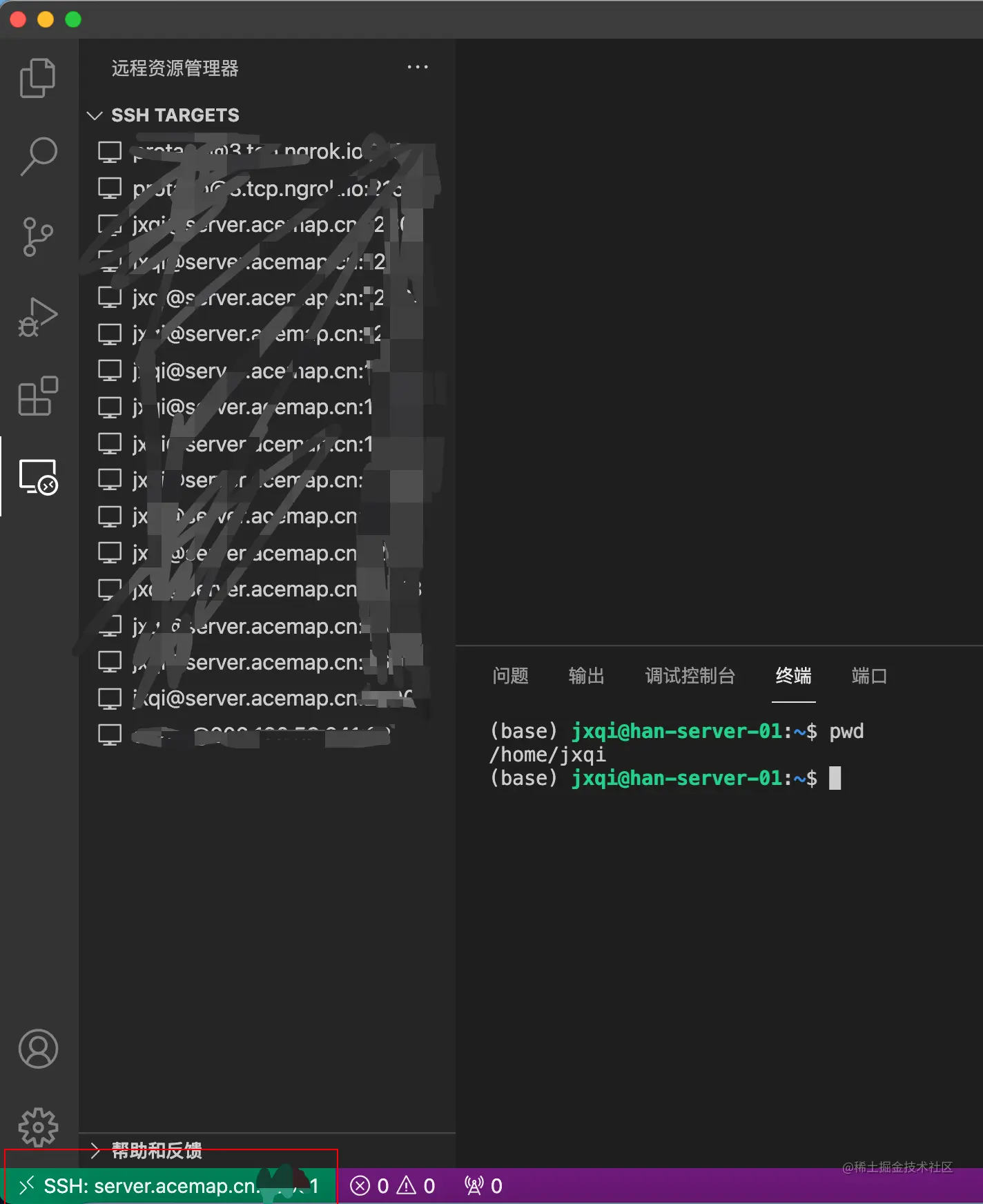Select the first ngrok.io SSH target
The width and height of the screenshot is (983, 1204).
click(266, 151)
